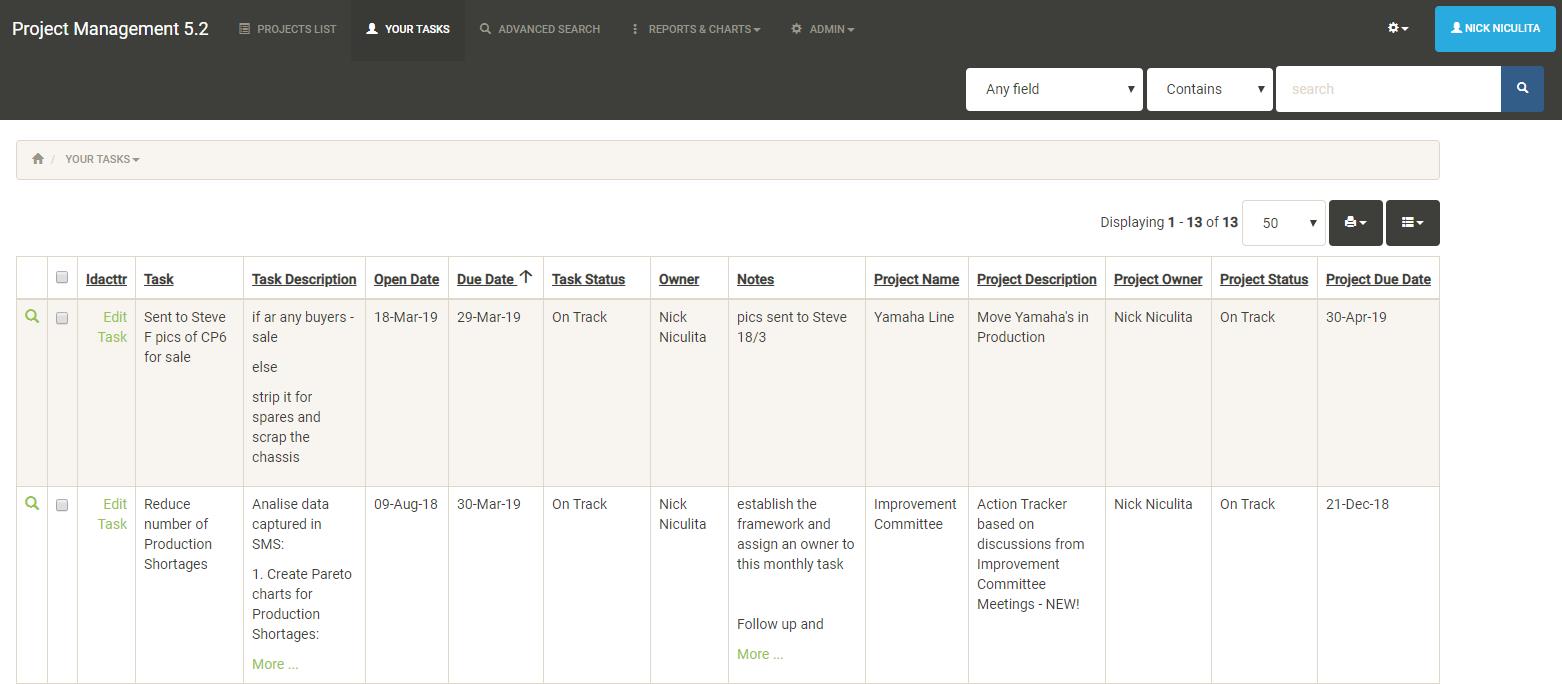
Task: Check the checkbox on the Production Shortages row
Action: [62, 504]
